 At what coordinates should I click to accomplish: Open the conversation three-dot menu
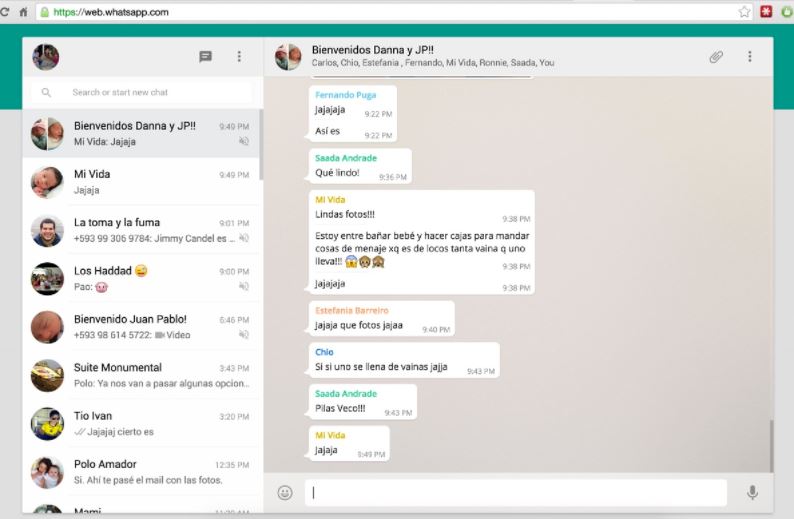pos(750,57)
